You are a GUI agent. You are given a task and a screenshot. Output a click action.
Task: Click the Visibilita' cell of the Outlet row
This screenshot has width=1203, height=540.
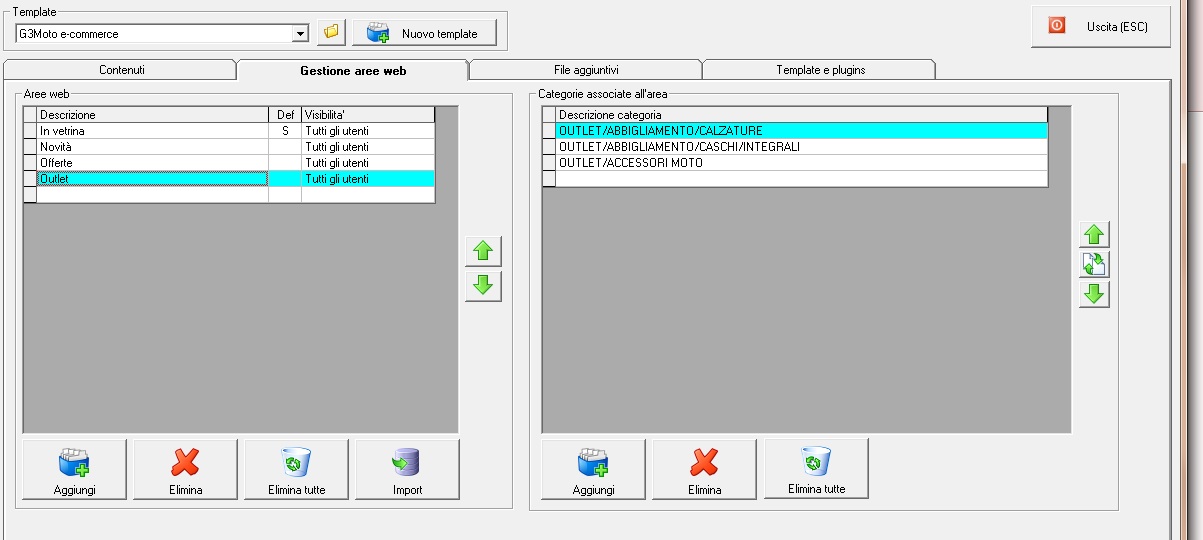[368, 179]
